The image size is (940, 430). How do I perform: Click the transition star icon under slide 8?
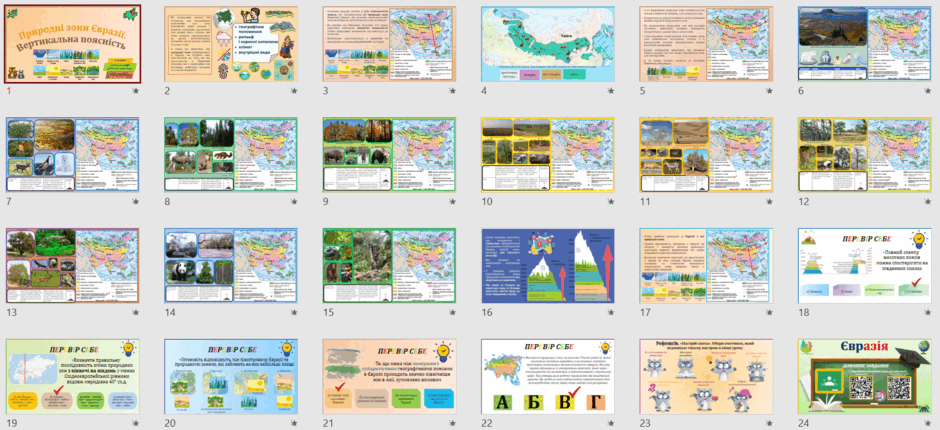click(294, 202)
